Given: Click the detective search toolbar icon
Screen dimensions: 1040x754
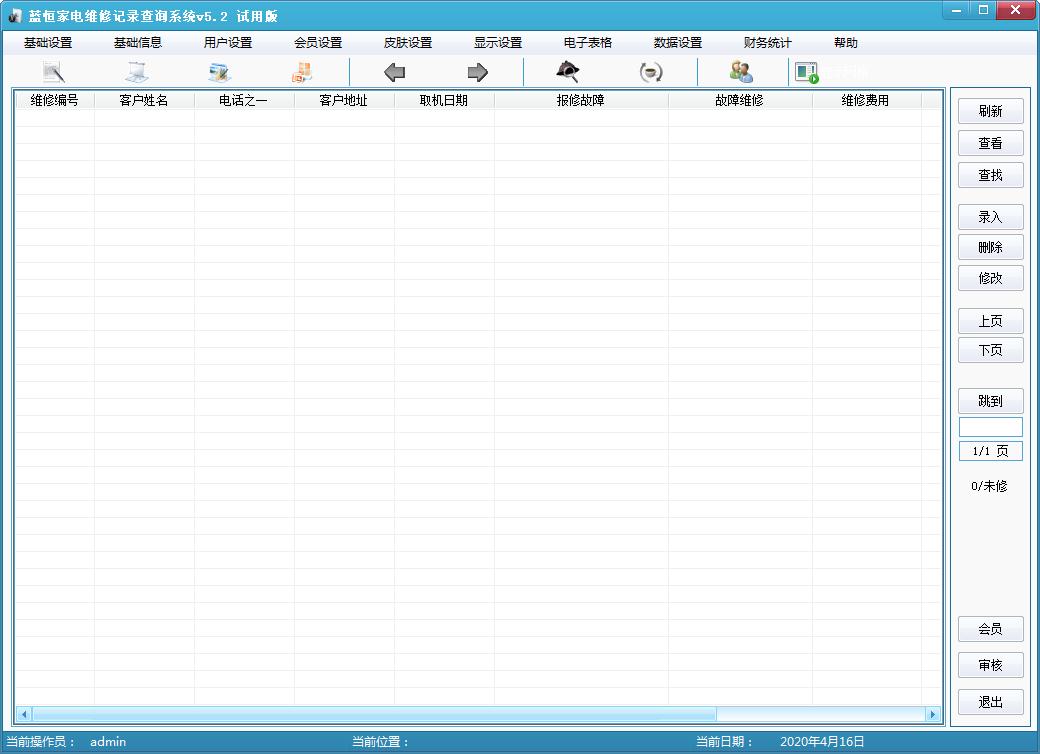Looking at the screenshot, I should (568, 72).
